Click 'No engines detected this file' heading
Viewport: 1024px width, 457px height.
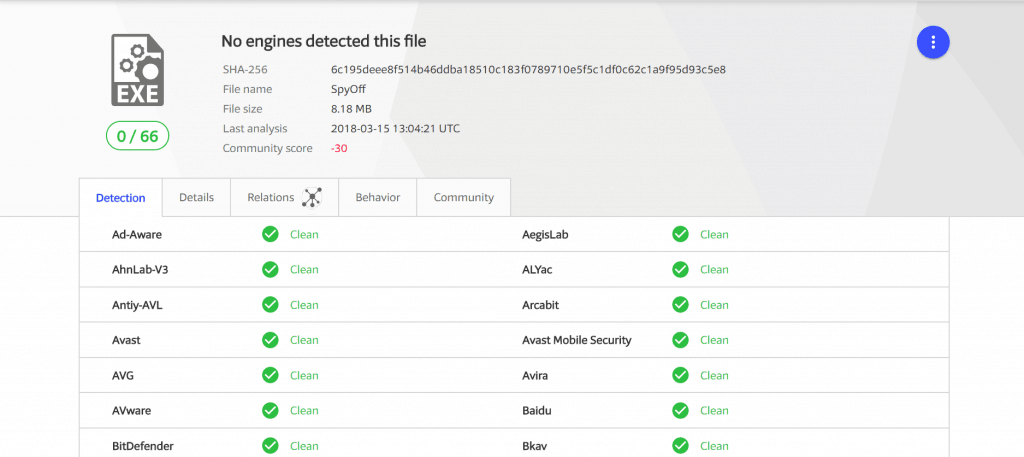click(324, 42)
